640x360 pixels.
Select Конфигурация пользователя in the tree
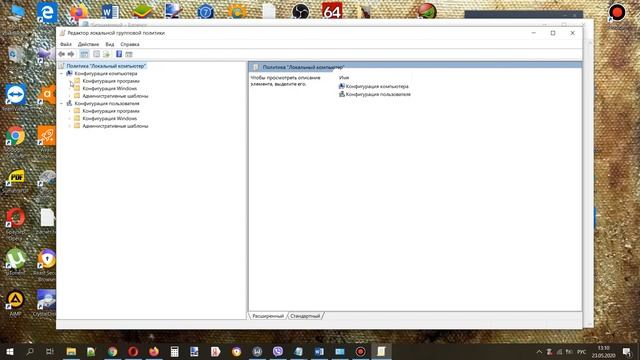(x=107, y=103)
